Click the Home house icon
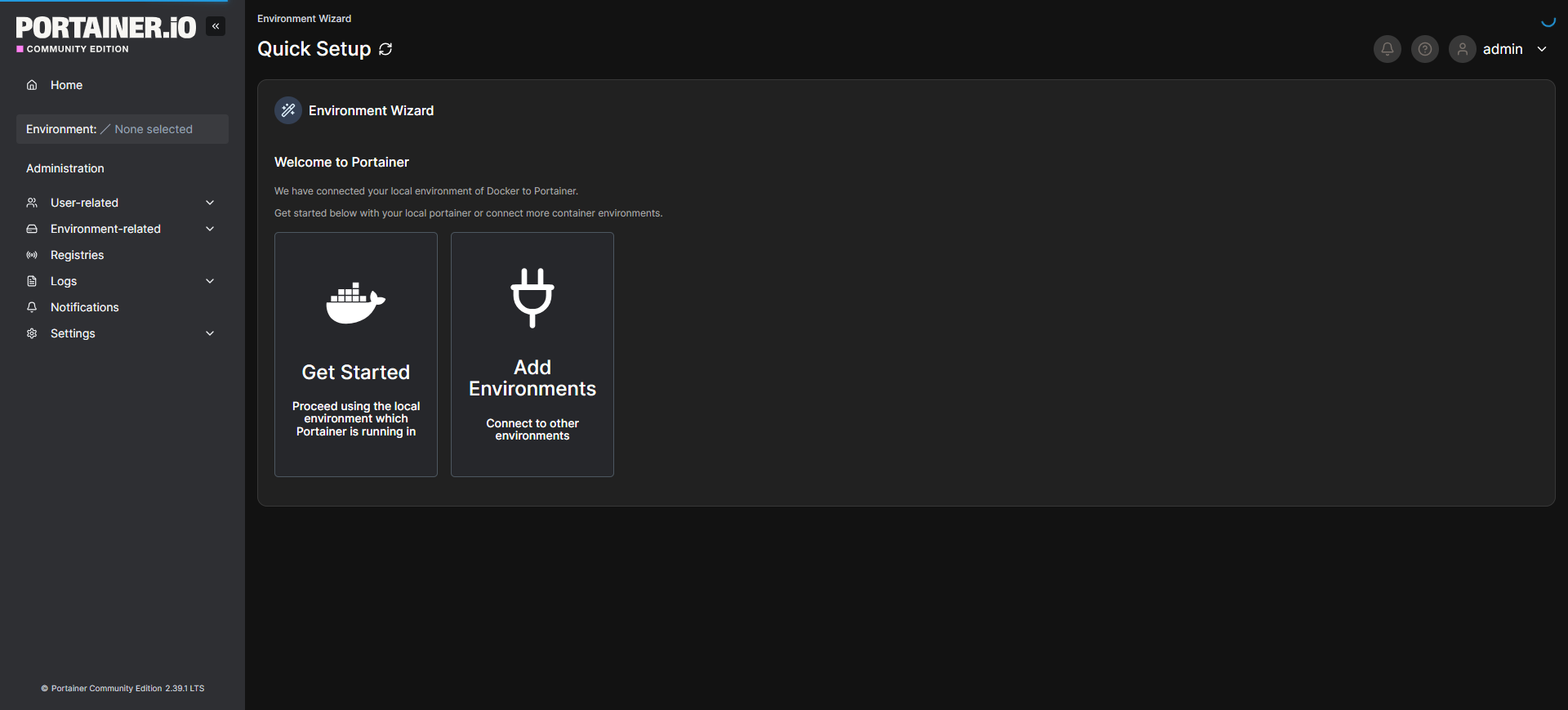 pyautogui.click(x=32, y=85)
